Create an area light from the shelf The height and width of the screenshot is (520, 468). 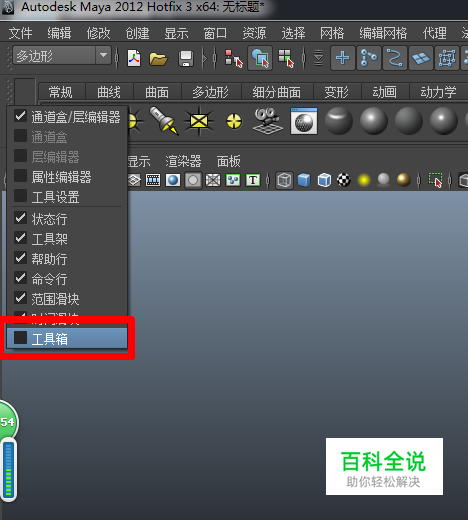click(x=199, y=121)
